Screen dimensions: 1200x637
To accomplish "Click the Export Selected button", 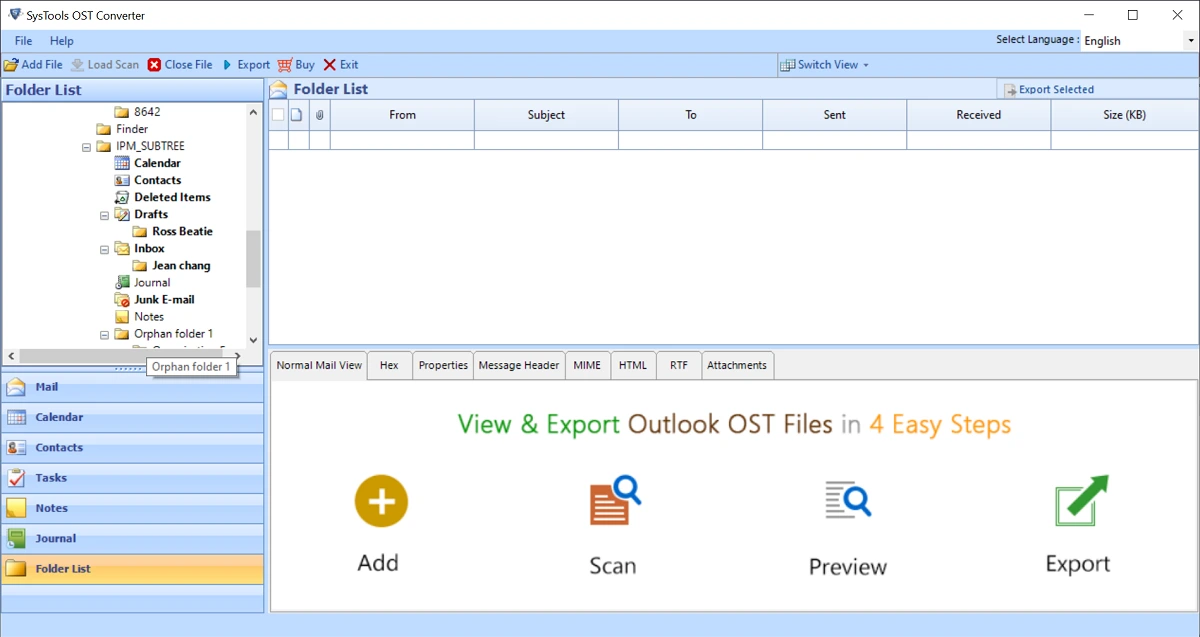I will point(1049,89).
